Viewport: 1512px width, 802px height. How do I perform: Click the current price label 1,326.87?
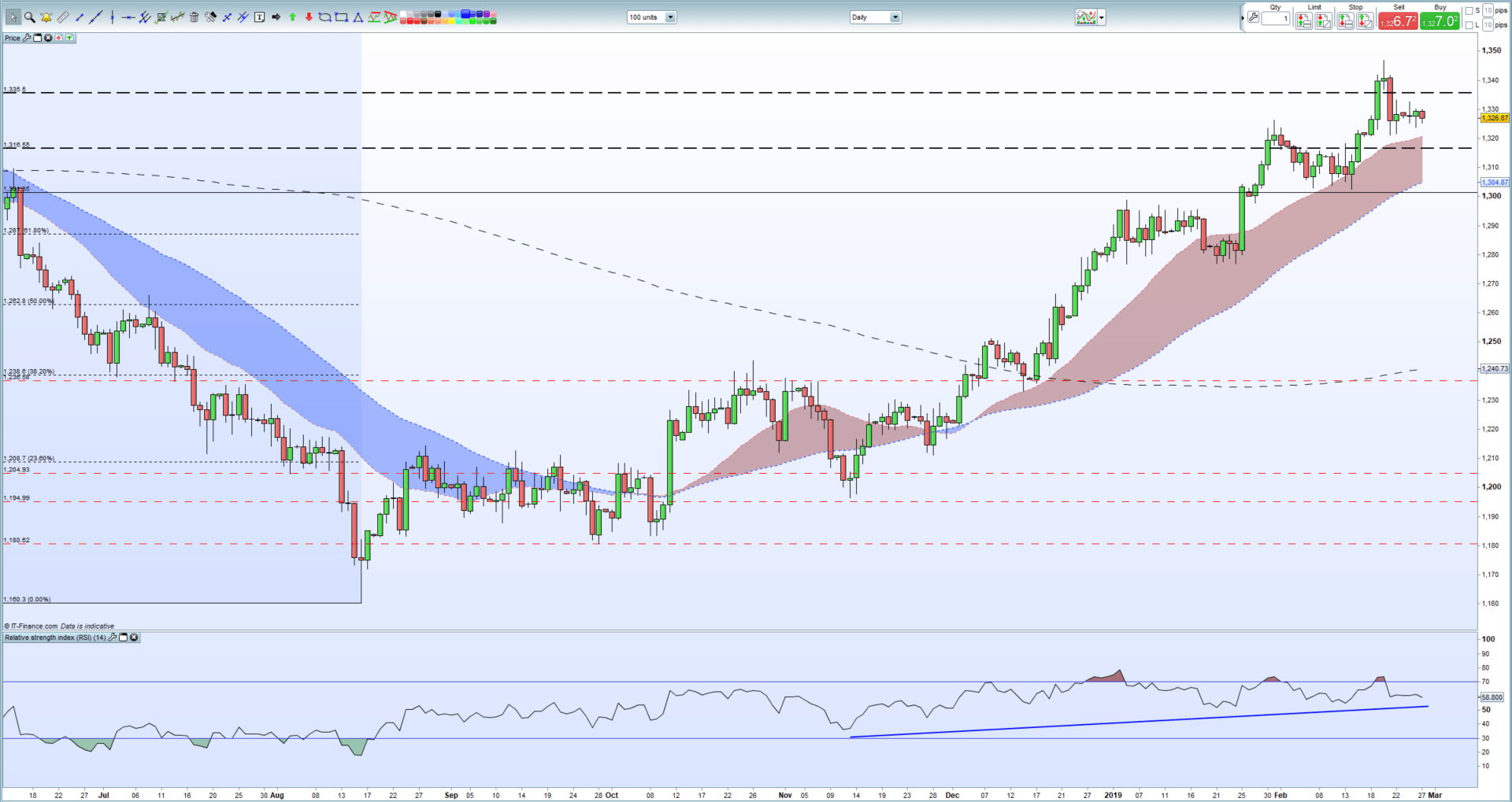[1495, 118]
